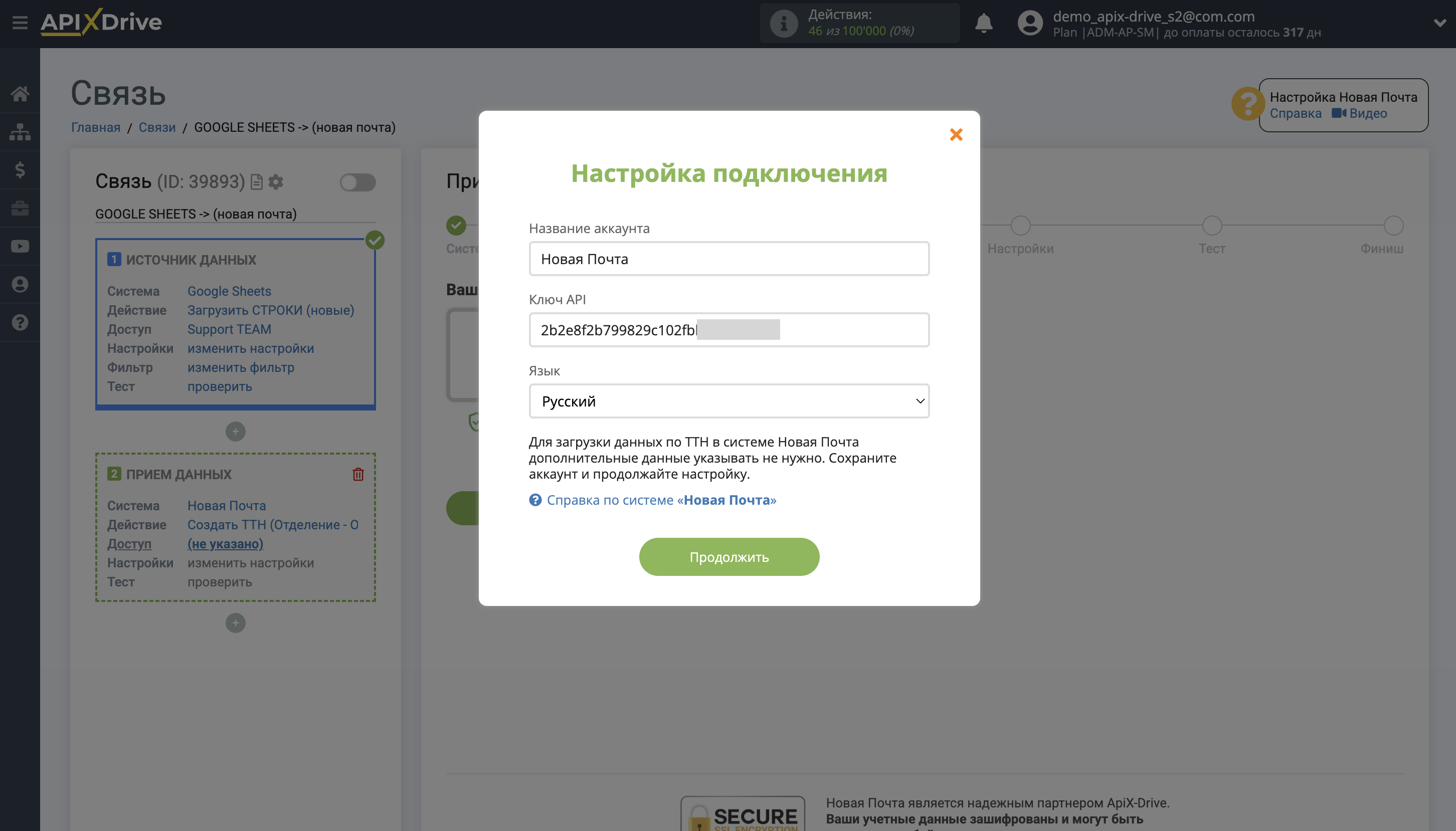Open help via question mark sidebar icon

(21, 322)
